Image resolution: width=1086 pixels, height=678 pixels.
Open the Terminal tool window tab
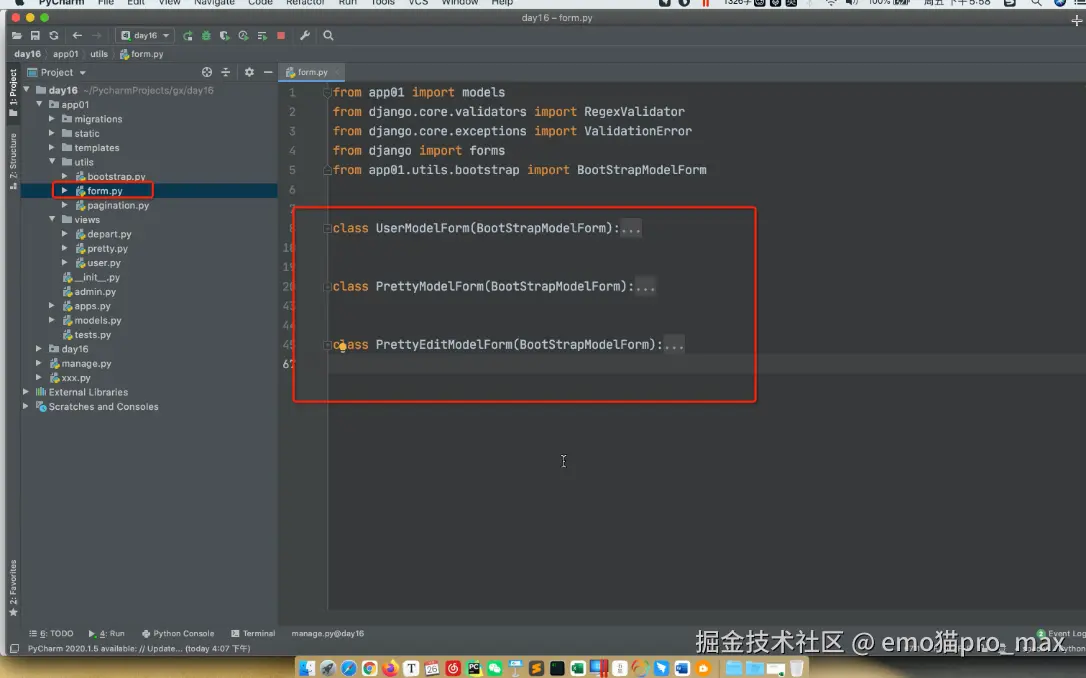[x=253, y=633]
